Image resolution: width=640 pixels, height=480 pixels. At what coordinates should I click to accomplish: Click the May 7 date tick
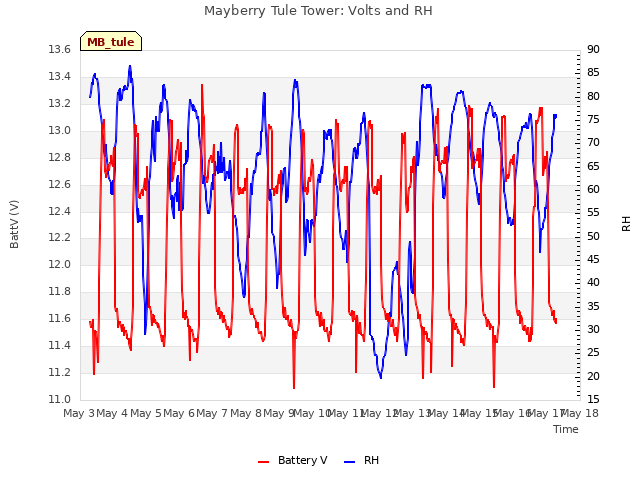point(212,413)
